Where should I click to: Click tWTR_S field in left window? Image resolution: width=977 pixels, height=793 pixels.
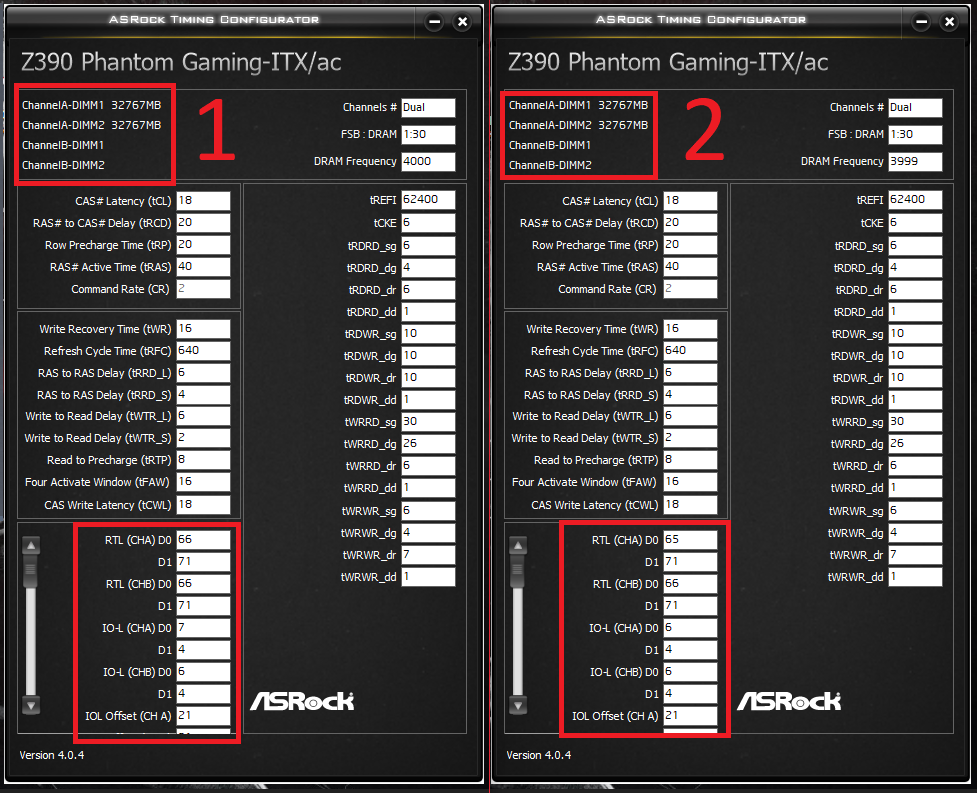coord(203,438)
